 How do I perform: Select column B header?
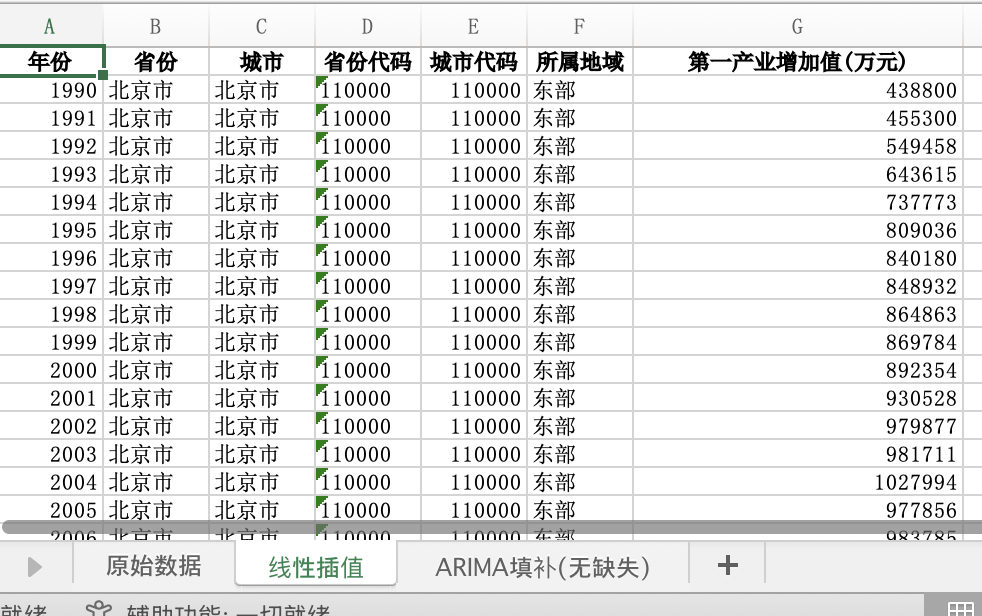[x=155, y=26]
